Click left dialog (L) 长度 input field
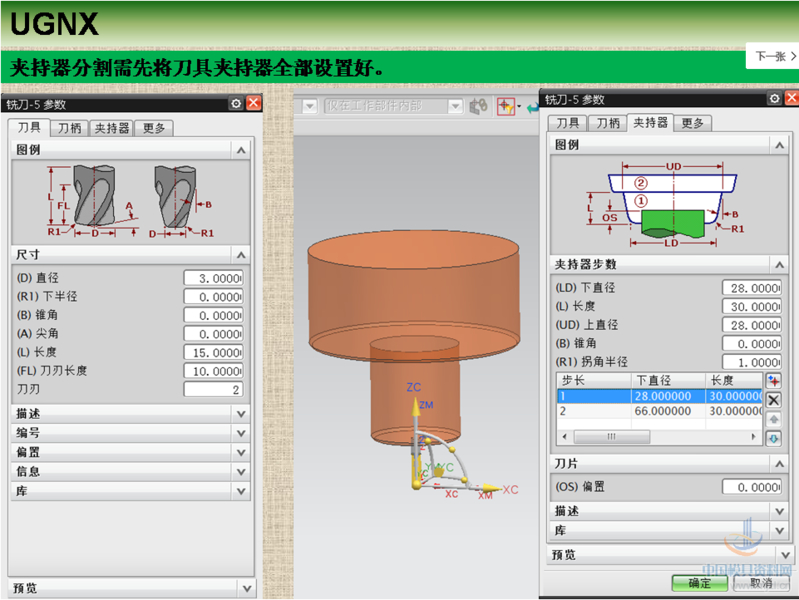799x600 pixels. click(x=214, y=353)
